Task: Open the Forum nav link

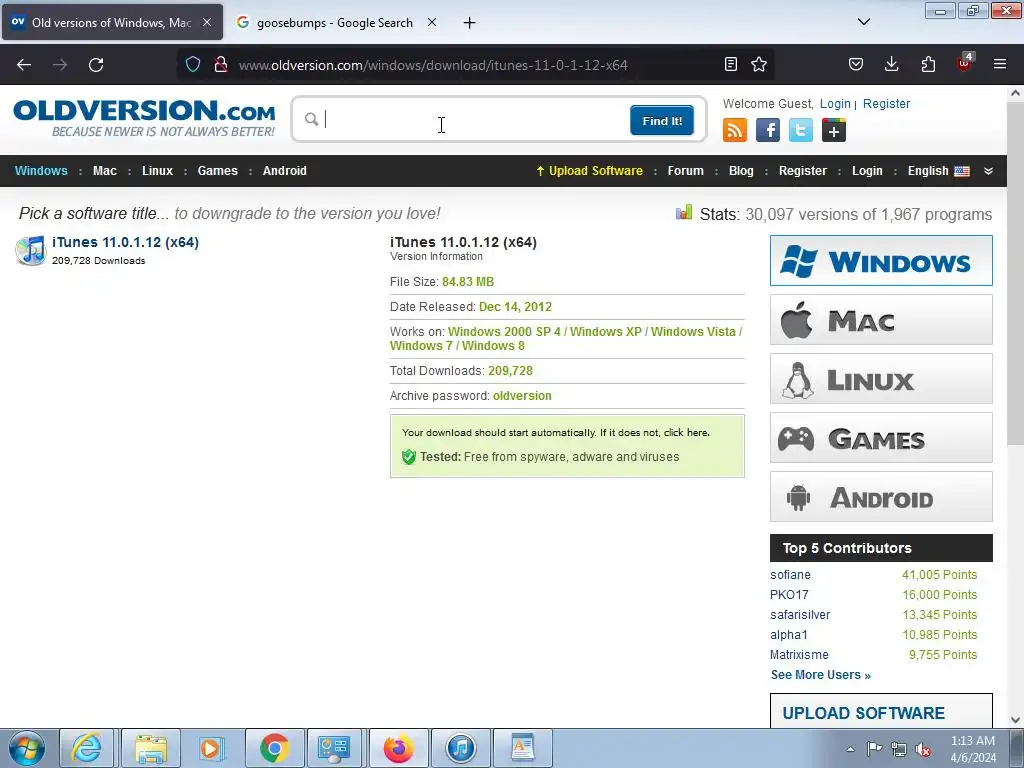Action: click(x=686, y=171)
